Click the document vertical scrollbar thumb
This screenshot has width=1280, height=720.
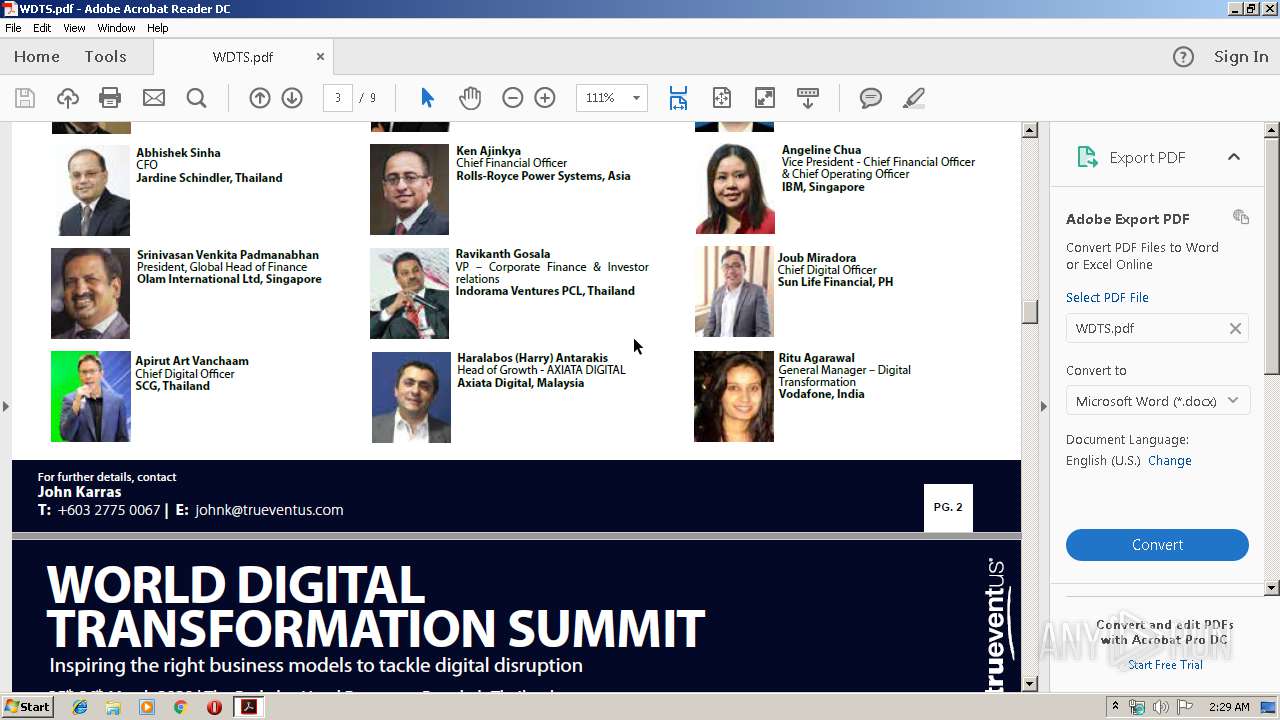1030,311
